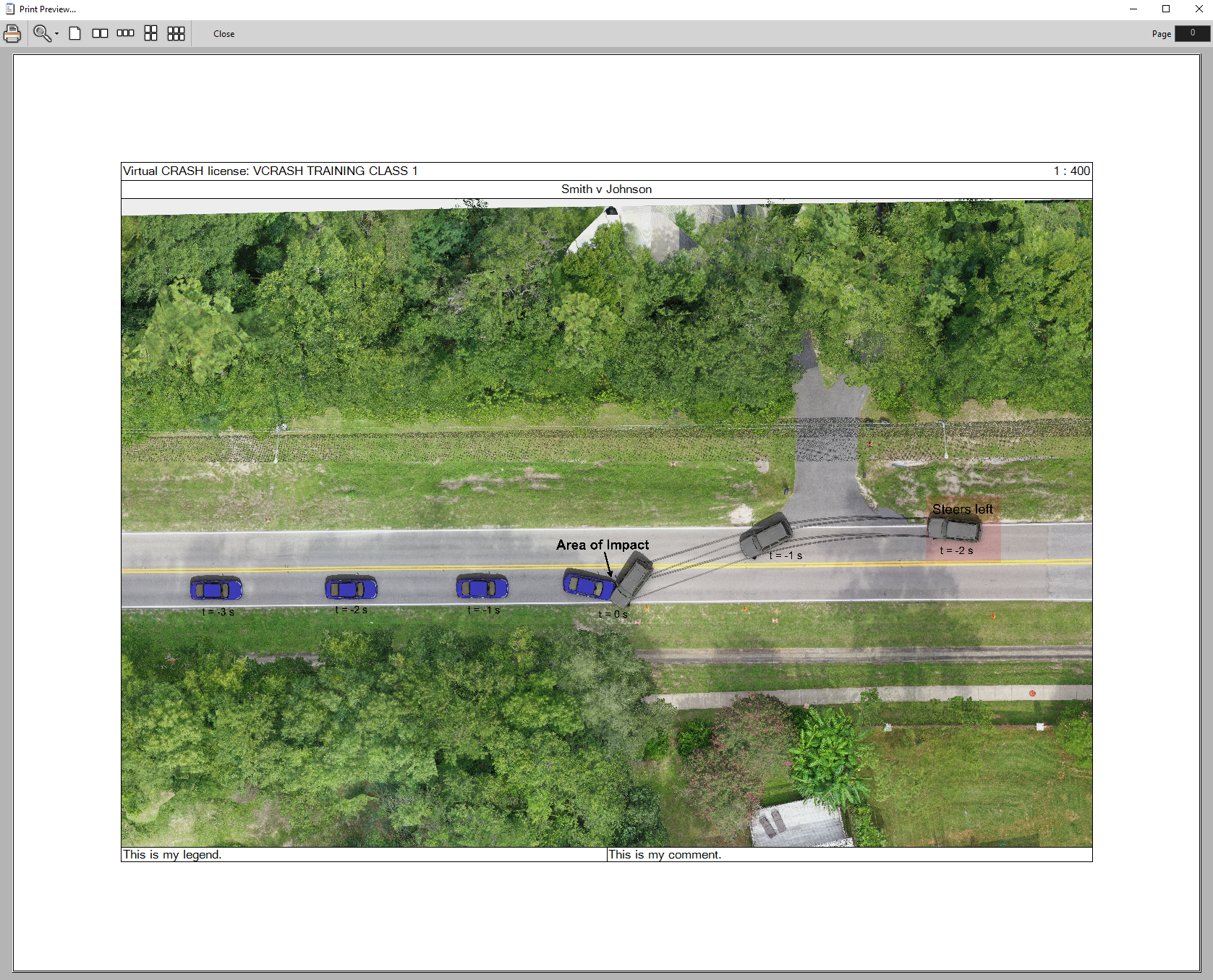Select the three-pages view icon
The width and height of the screenshot is (1213, 980).
click(x=126, y=33)
